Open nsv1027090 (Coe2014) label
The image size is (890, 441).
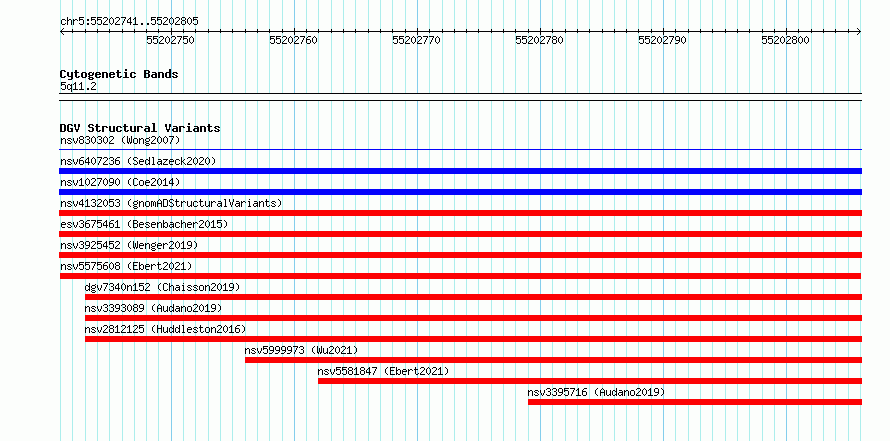coord(120,182)
